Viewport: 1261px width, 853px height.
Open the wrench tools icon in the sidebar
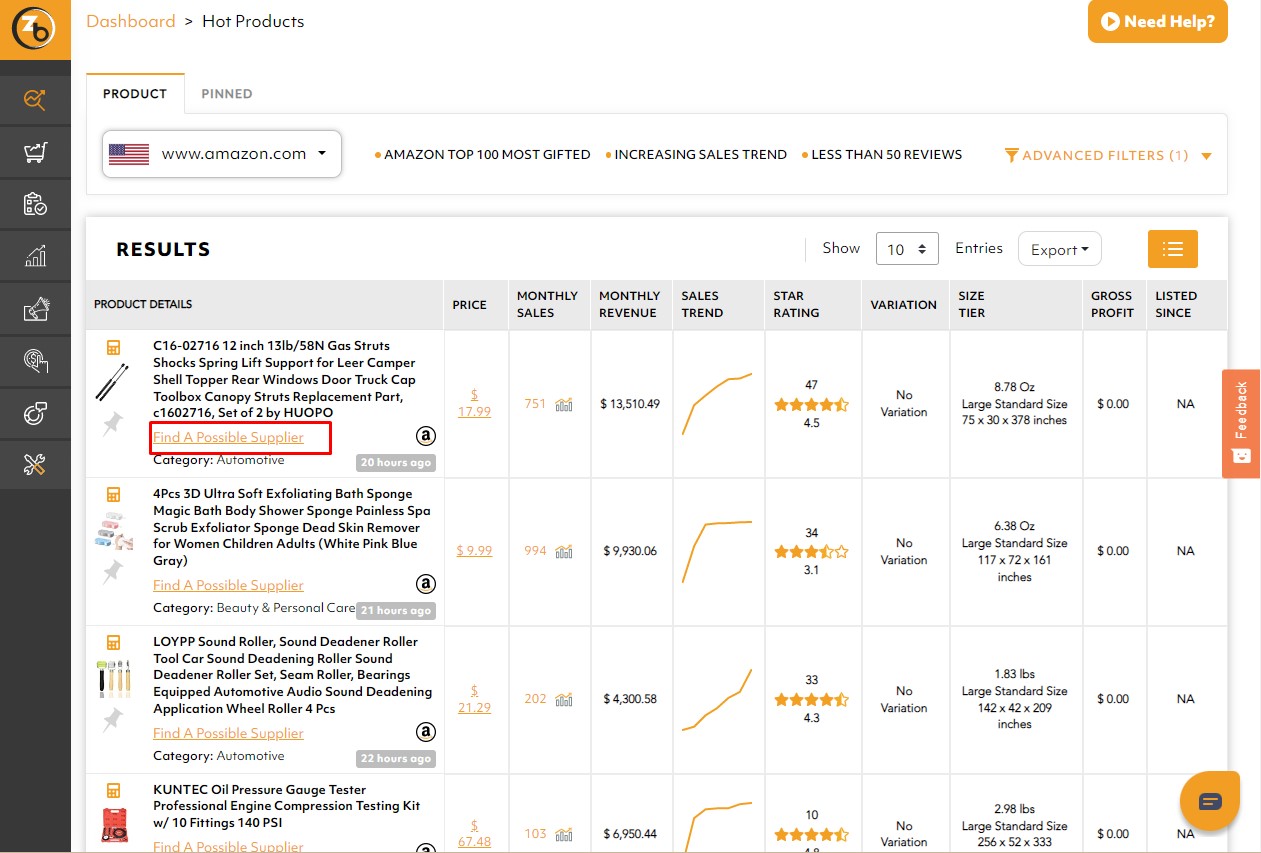click(x=36, y=464)
